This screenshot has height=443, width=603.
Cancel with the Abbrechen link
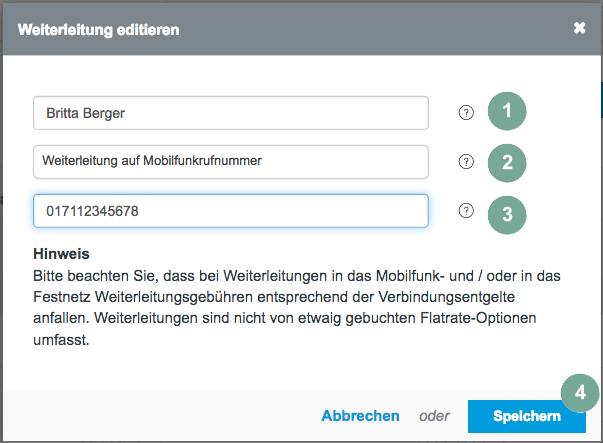[360, 416]
